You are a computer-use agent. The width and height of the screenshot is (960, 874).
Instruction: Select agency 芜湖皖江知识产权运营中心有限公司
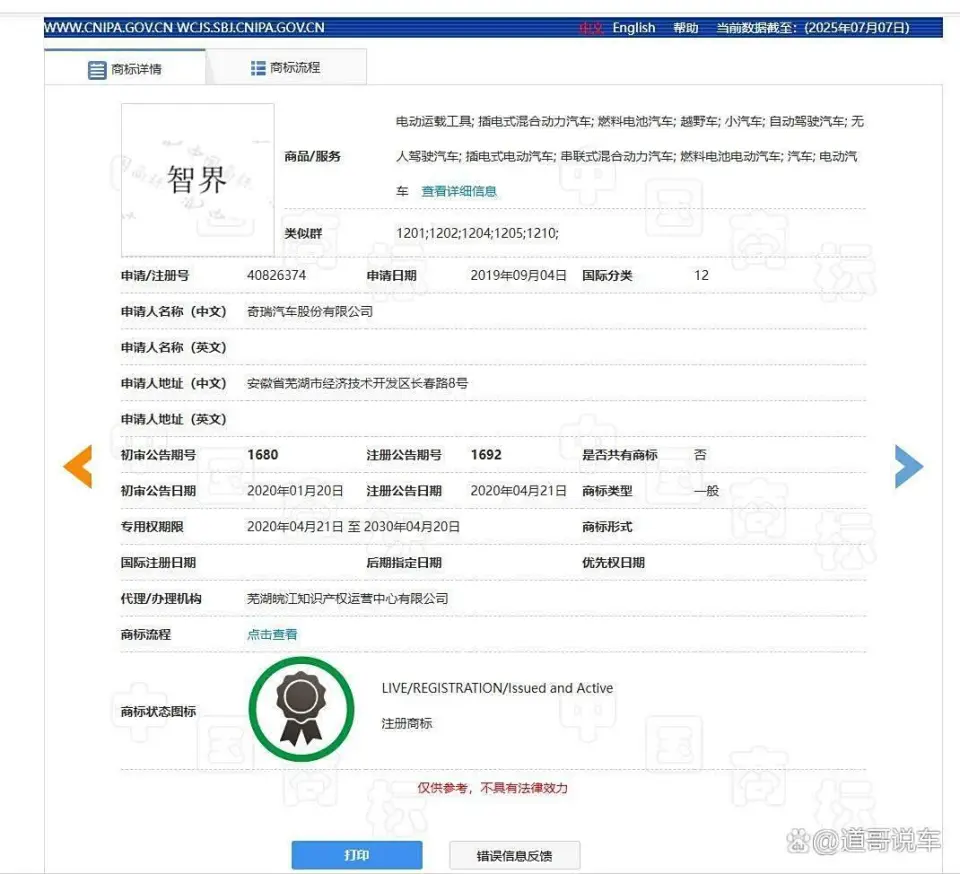(347, 599)
